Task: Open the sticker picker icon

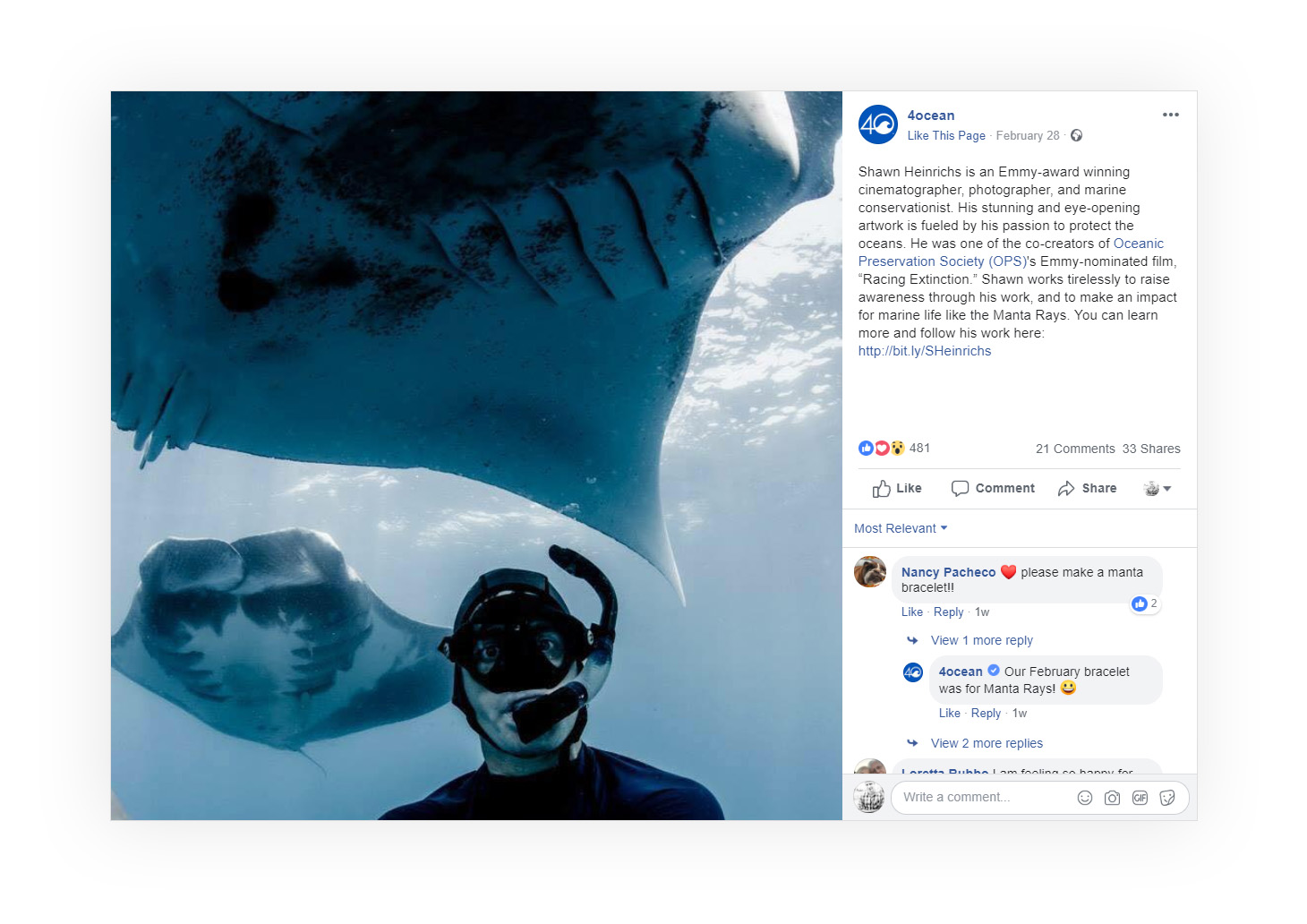Action: 1167,798
